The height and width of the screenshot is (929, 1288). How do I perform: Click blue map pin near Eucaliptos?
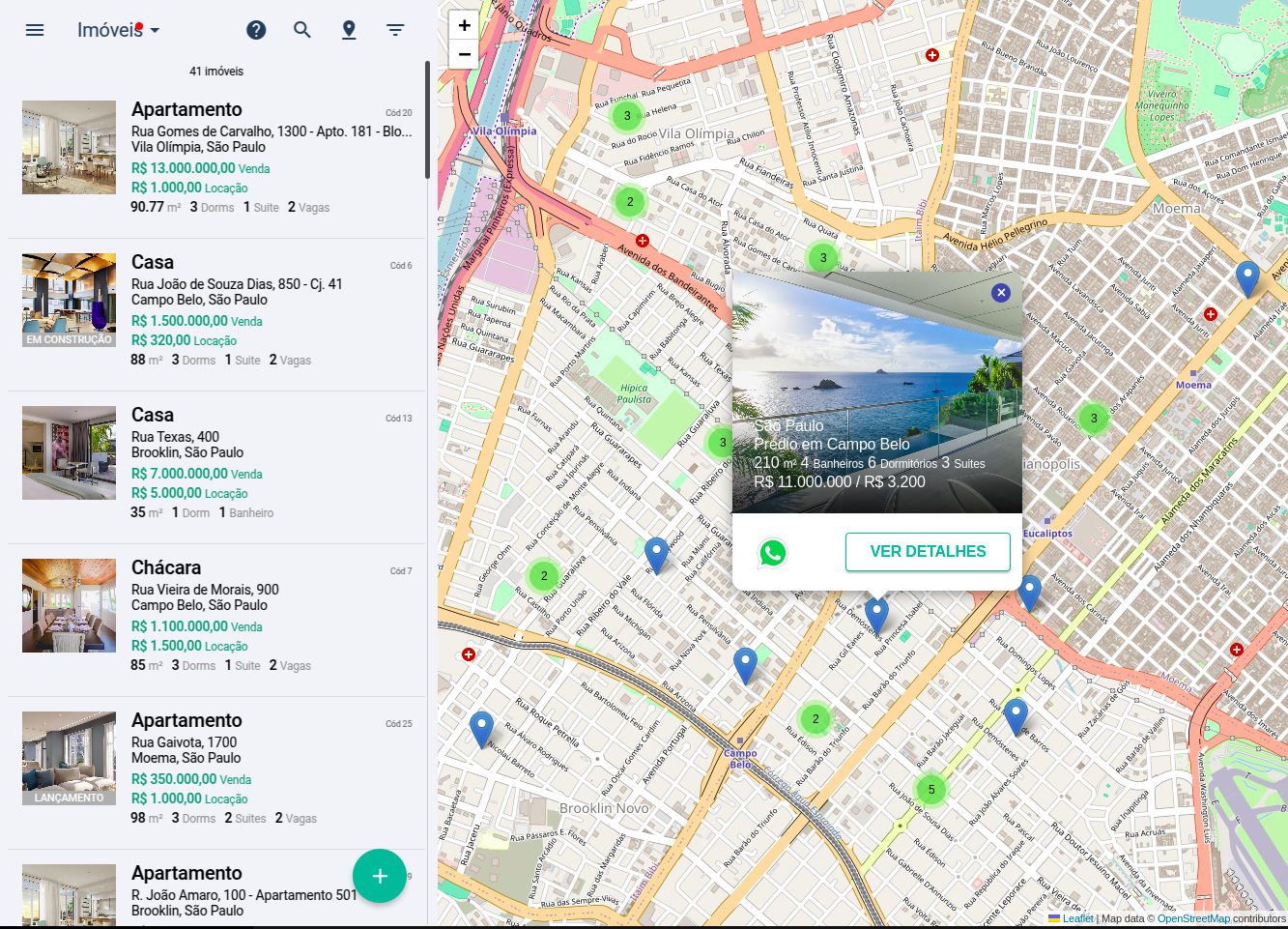(x=1030, y=593)
